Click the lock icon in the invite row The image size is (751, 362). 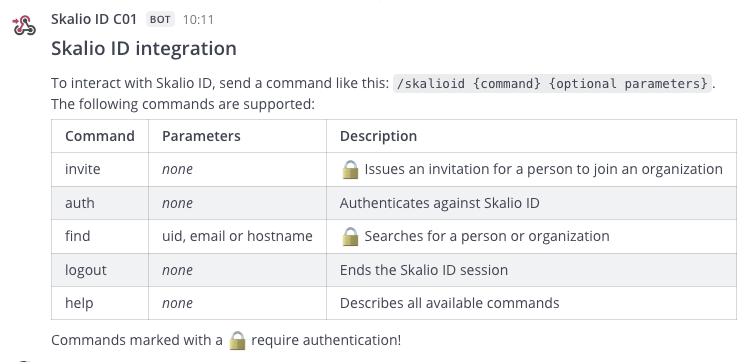350,170
